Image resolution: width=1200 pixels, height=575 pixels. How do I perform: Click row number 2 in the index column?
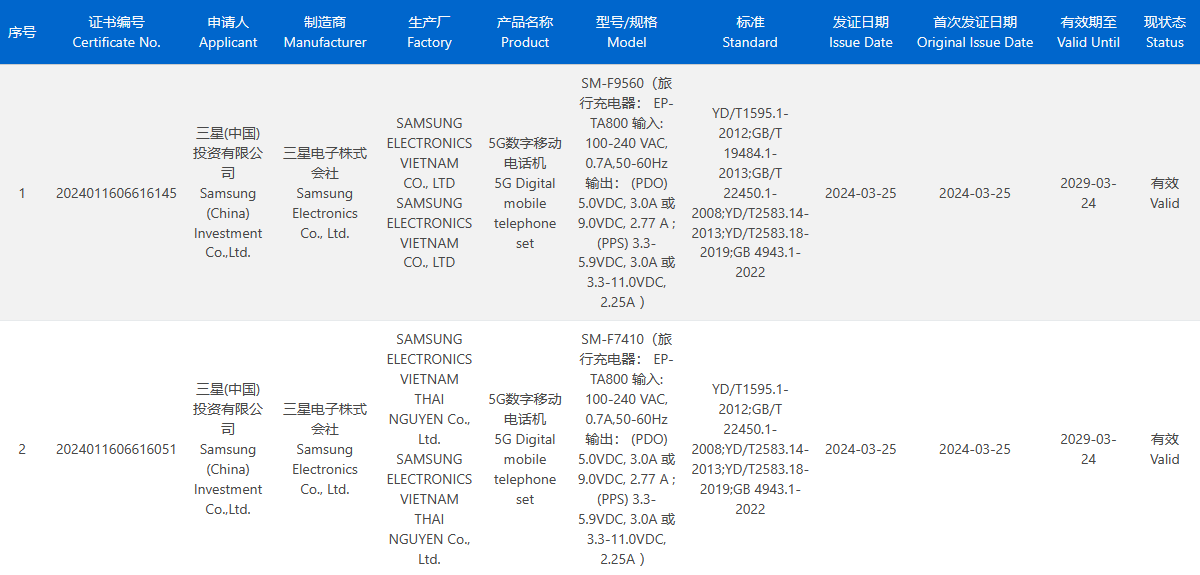tap(22, 449)
